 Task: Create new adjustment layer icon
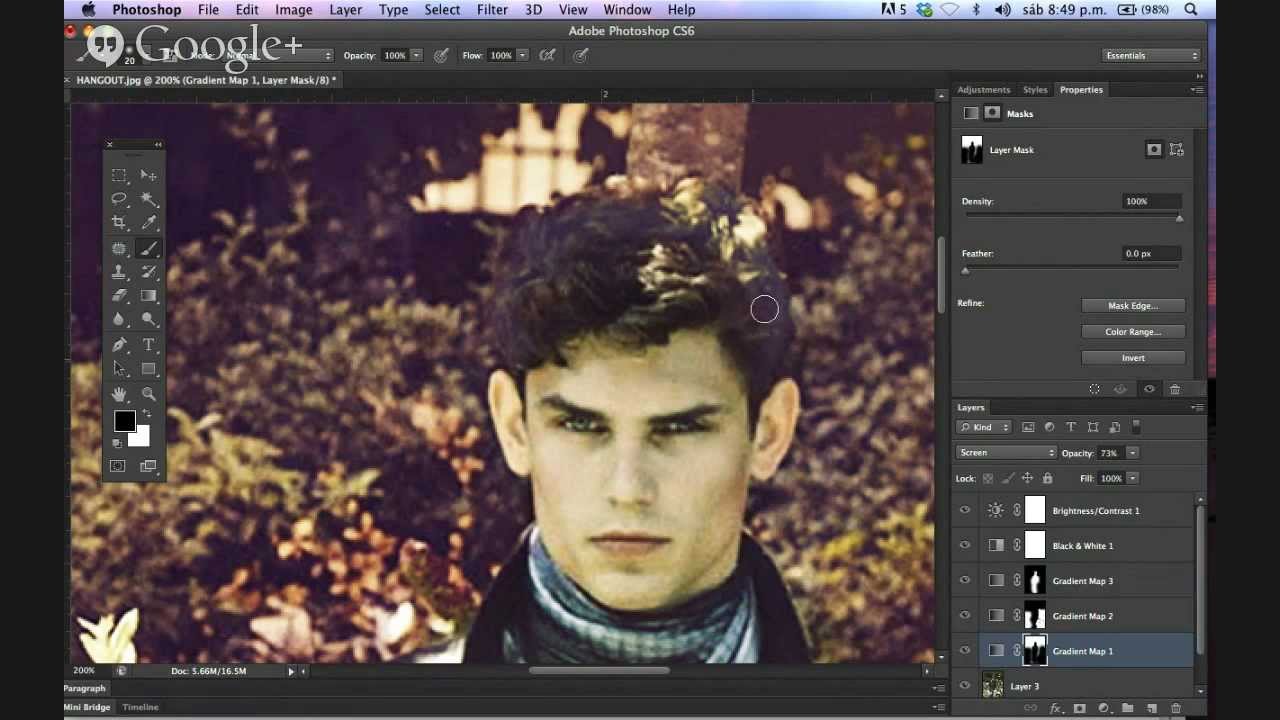pyautogui.click(x=1103, y=708)
